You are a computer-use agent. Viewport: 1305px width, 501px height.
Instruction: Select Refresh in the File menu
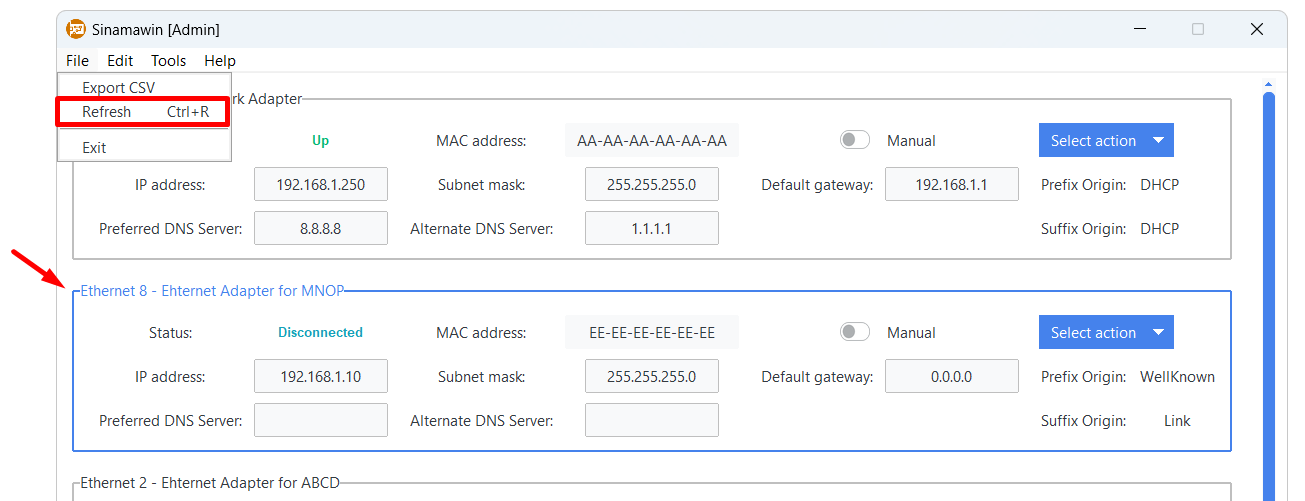click(x=144, y=112)
